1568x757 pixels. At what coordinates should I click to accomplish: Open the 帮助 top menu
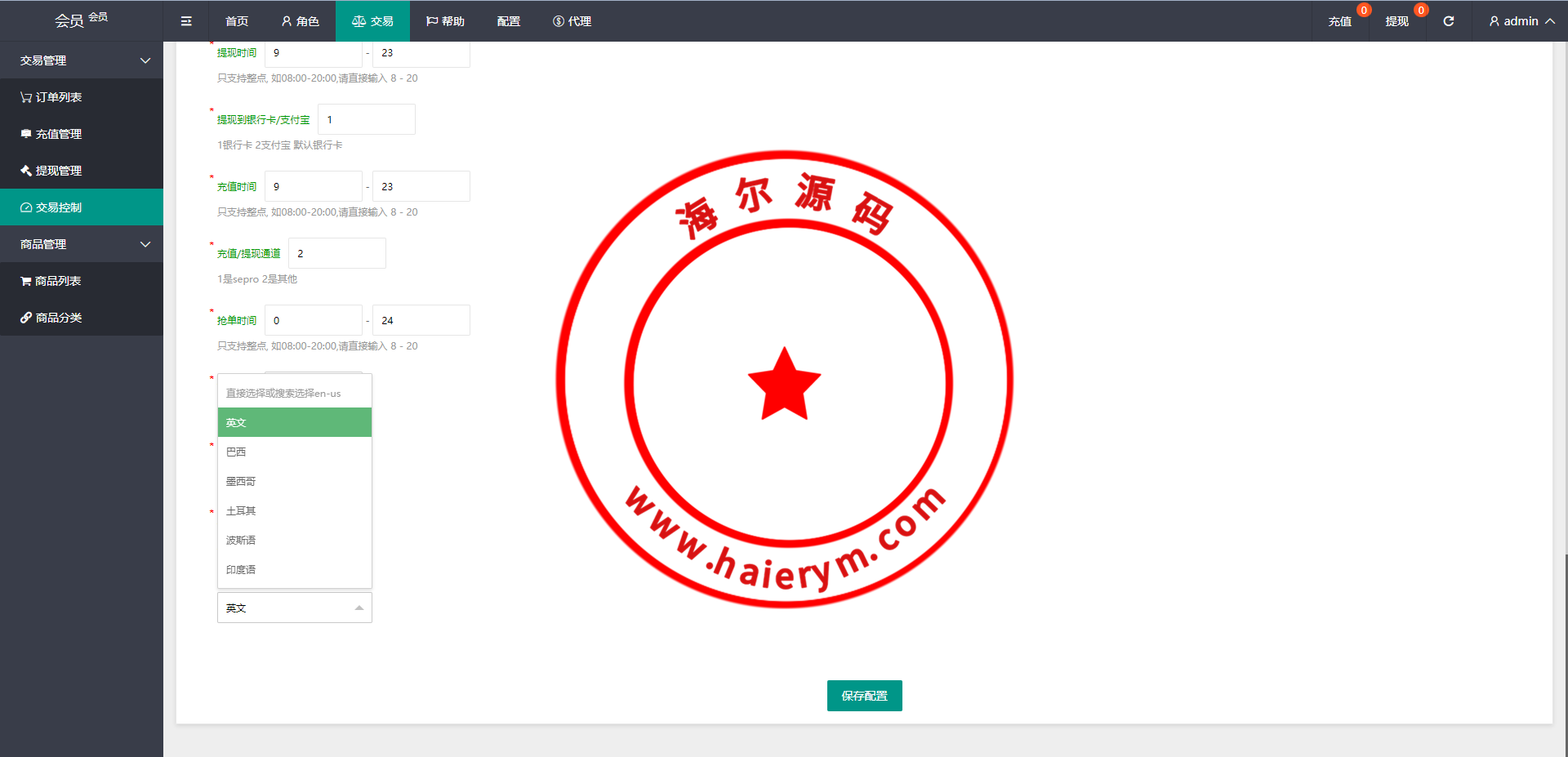coord(445,21)
